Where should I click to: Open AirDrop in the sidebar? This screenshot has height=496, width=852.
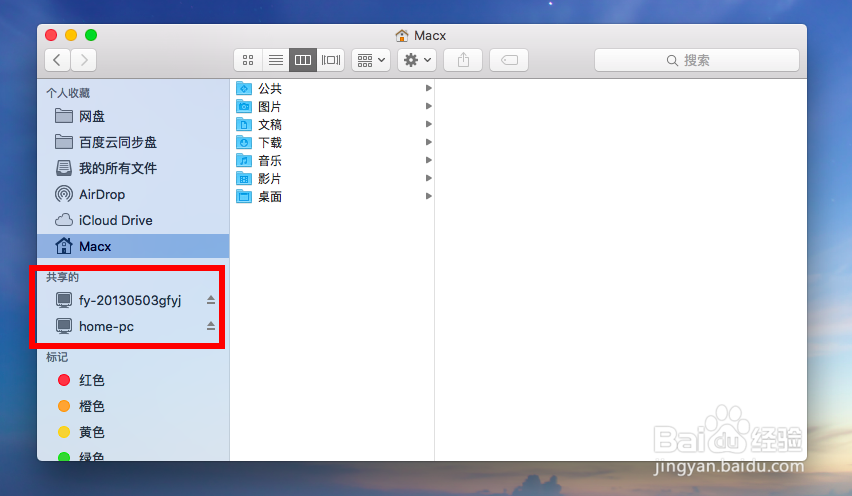(x=133, y=194)
